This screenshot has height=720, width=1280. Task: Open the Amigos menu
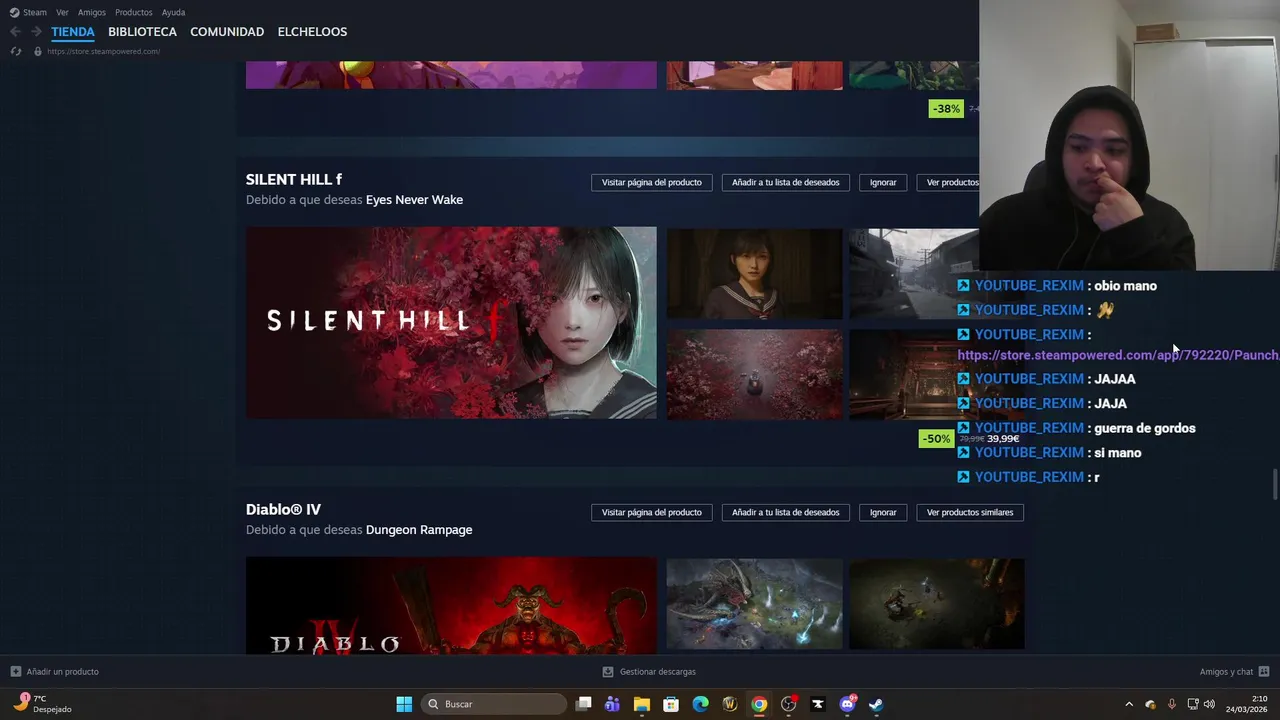click(x=92, y=12)
